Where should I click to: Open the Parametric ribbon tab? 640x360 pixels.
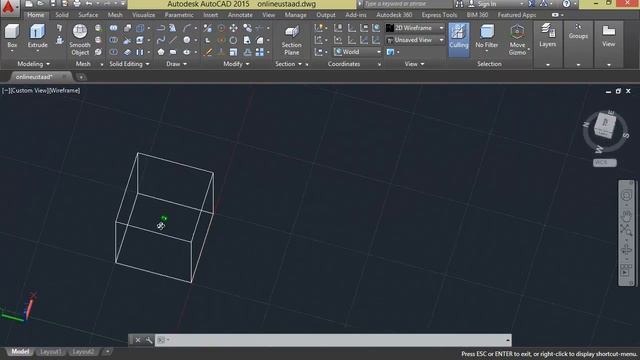coord(179,15)
